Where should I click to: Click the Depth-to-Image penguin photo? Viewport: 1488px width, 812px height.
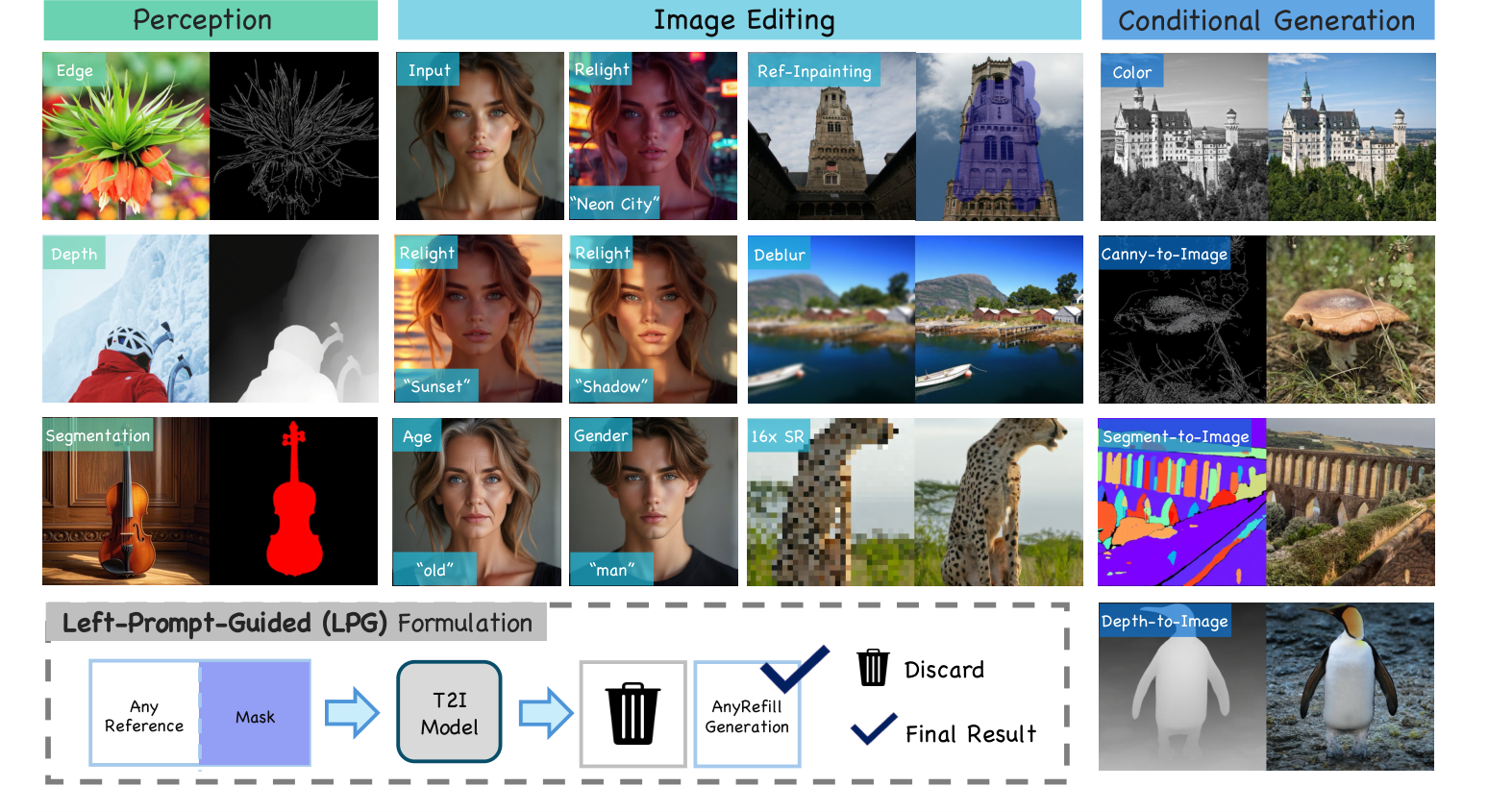tap(1350, 686)
